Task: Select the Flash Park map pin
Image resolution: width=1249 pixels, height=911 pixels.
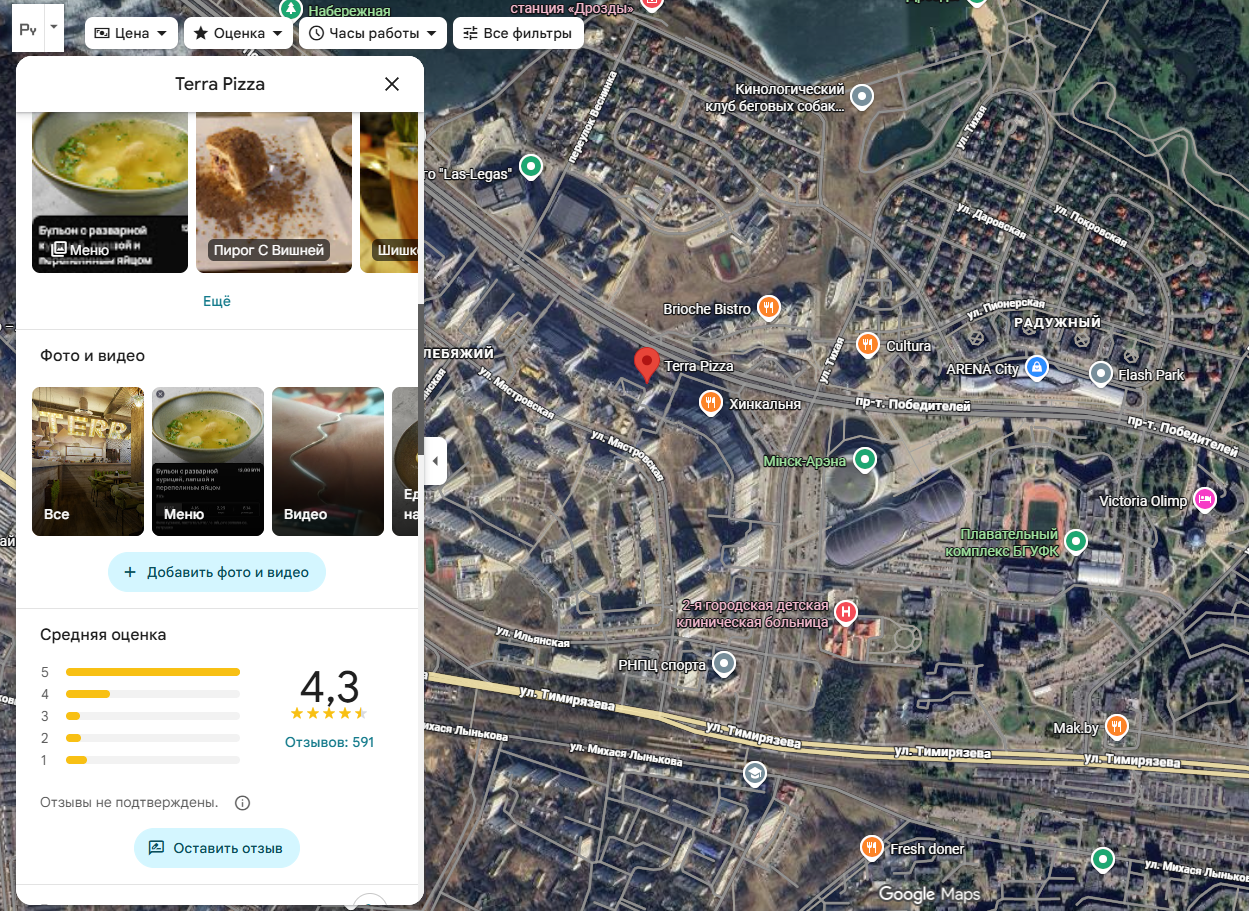Action: point(1101,374)
